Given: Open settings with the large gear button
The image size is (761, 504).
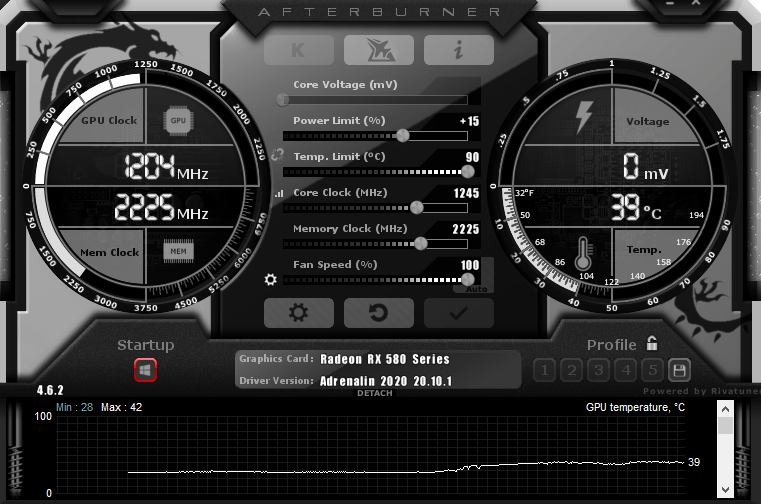Looking at the screenshot, I should tap(298, 313).
